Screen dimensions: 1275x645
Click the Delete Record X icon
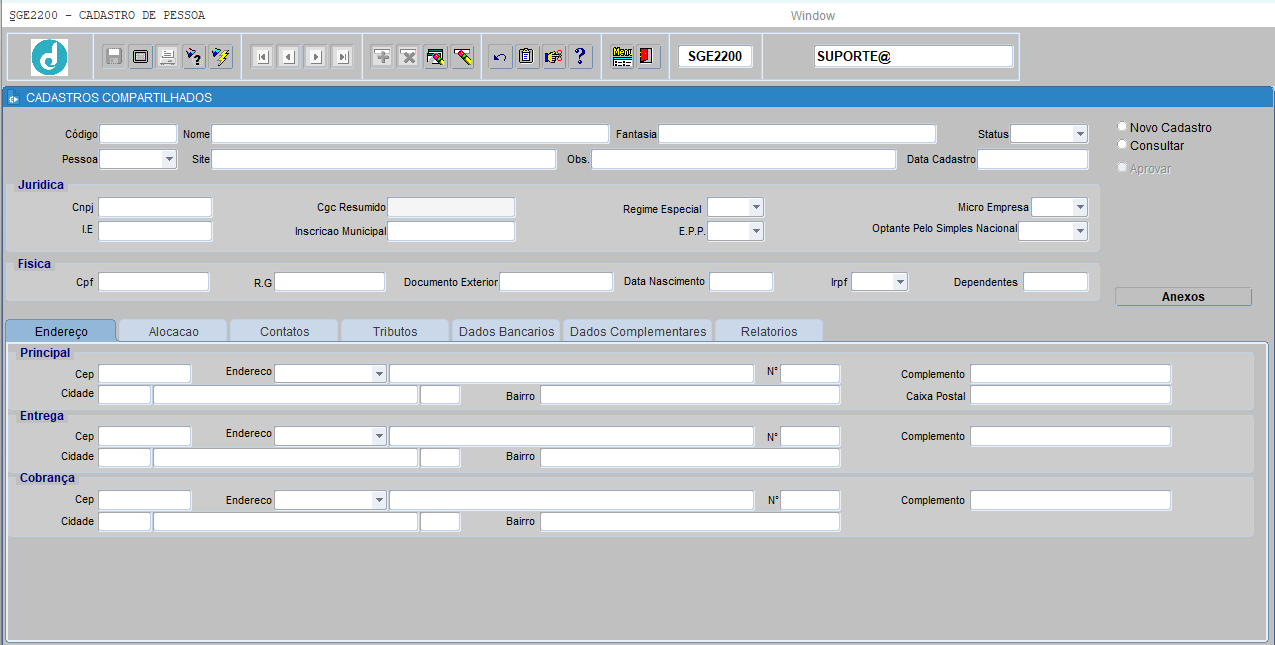(x=409, y=57)
